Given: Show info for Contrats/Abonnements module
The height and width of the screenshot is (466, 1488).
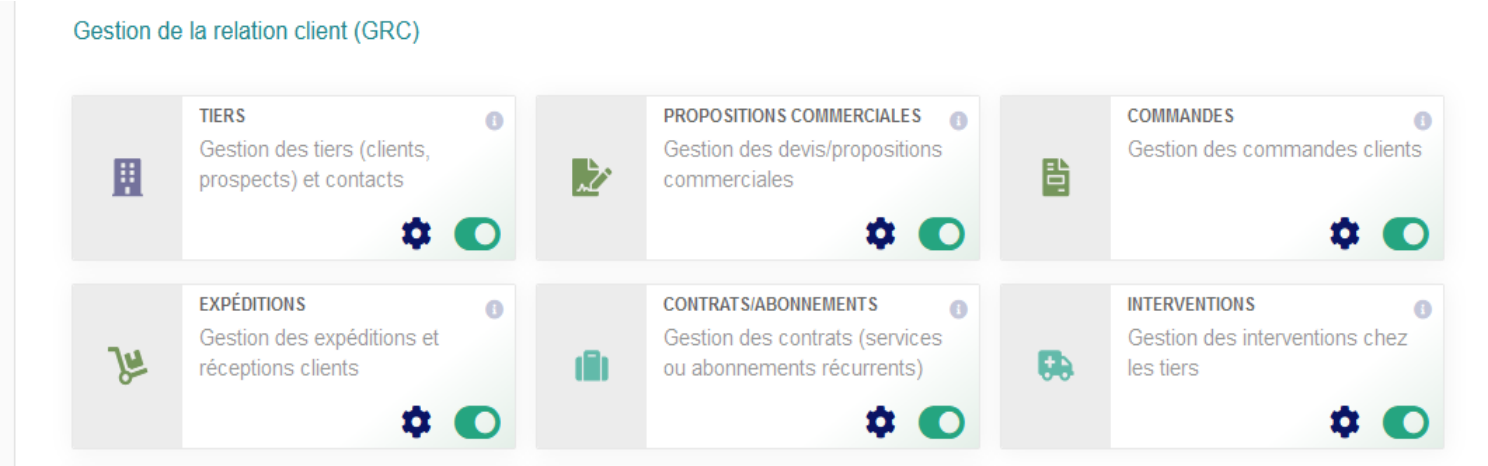Looking at the screenshot, I should (x=958, y=309).
